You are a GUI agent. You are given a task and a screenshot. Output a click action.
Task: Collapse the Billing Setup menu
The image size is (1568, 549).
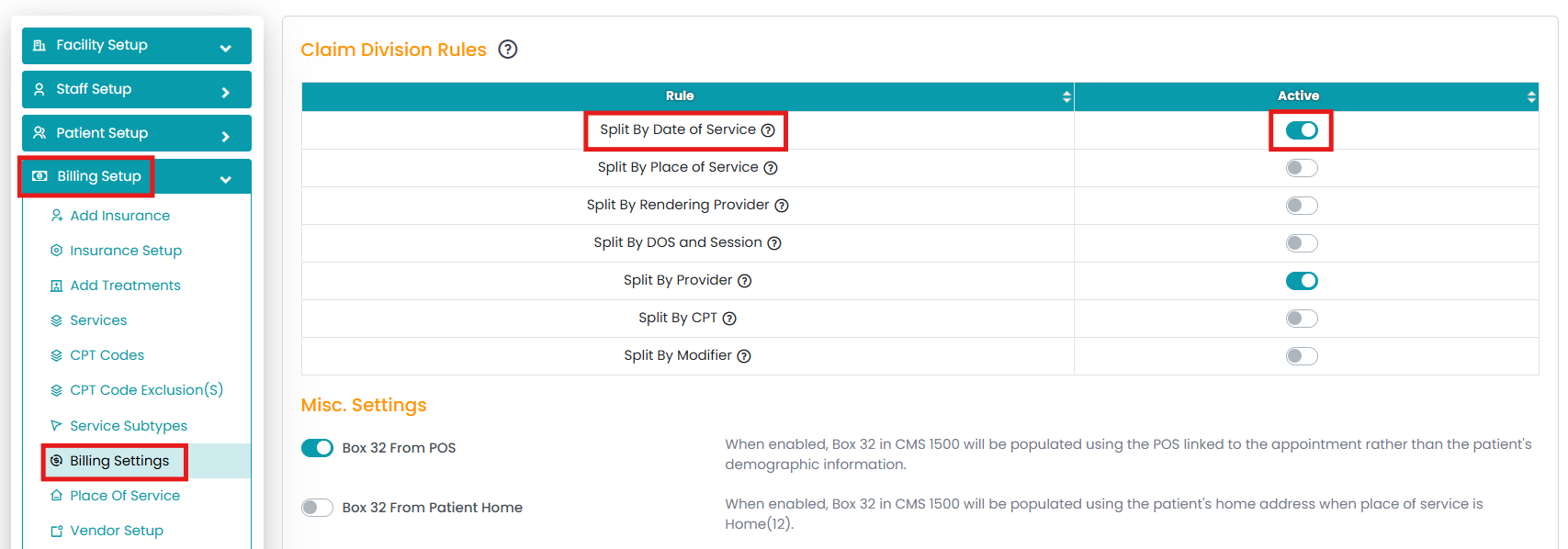[x=137, y=177]
